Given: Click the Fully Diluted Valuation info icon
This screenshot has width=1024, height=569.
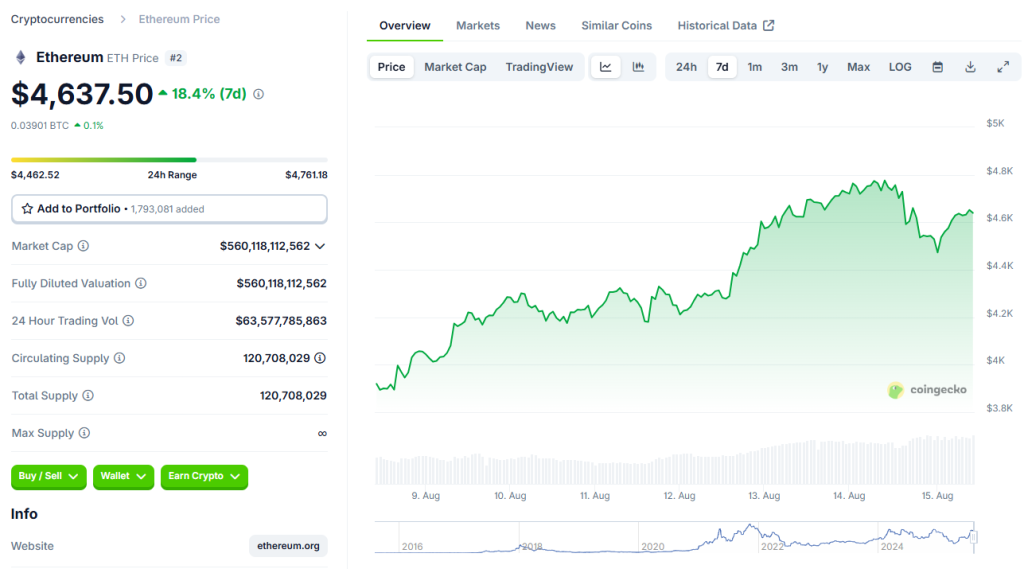Looking at the screenshot, I should click(141, 283).
